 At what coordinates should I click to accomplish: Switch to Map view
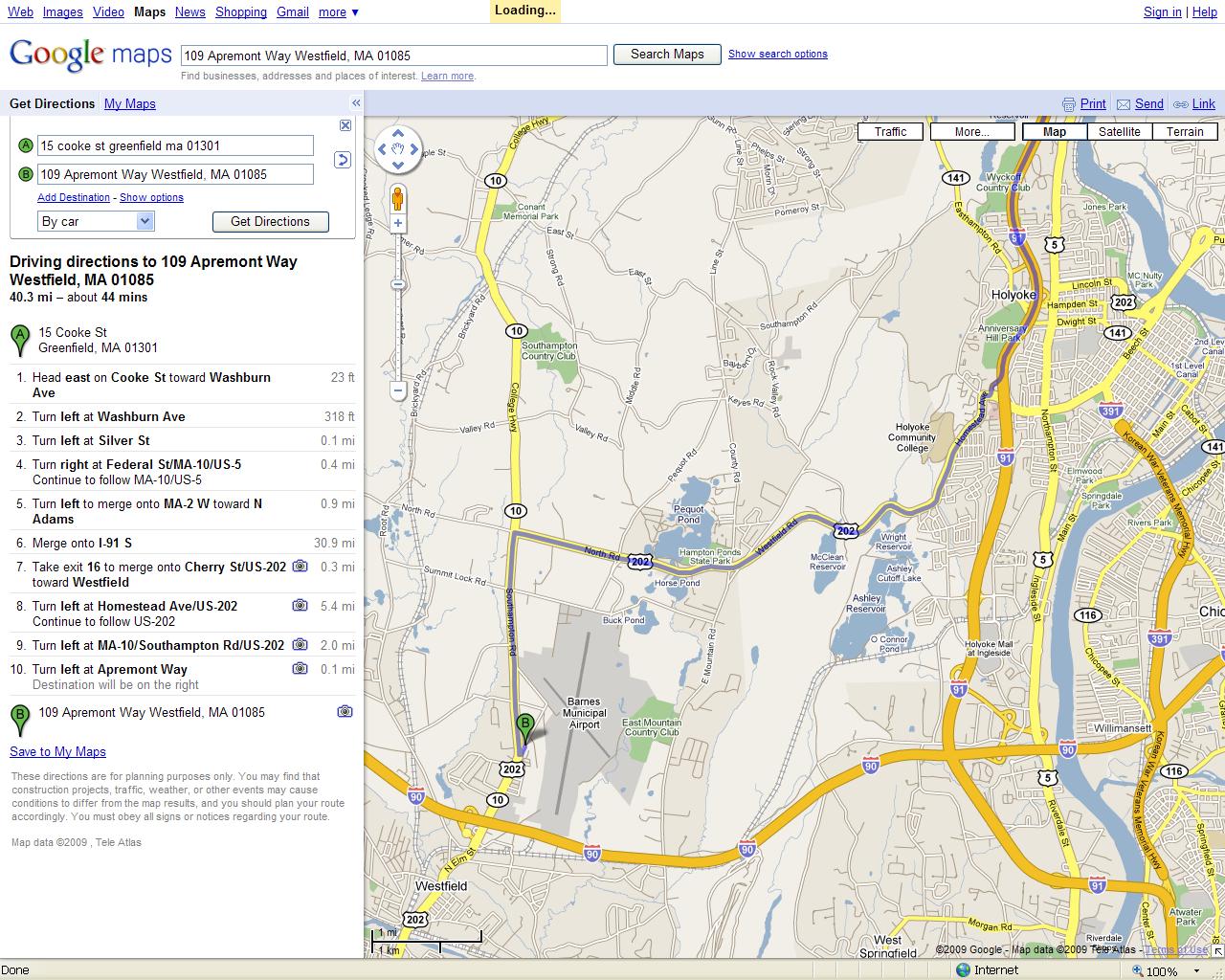point(1055,132)
